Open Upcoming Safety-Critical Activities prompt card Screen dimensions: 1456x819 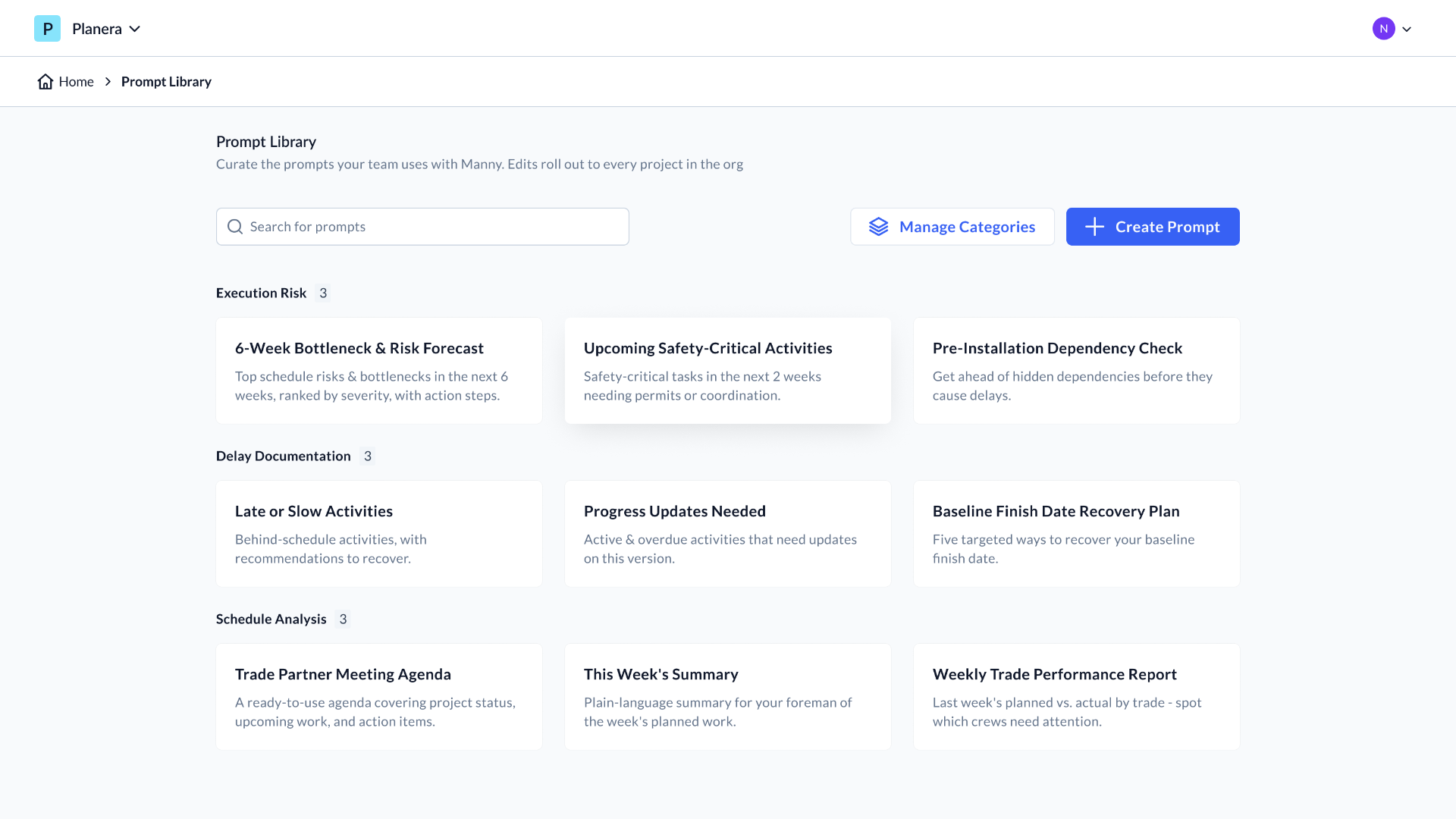[728, 371]
